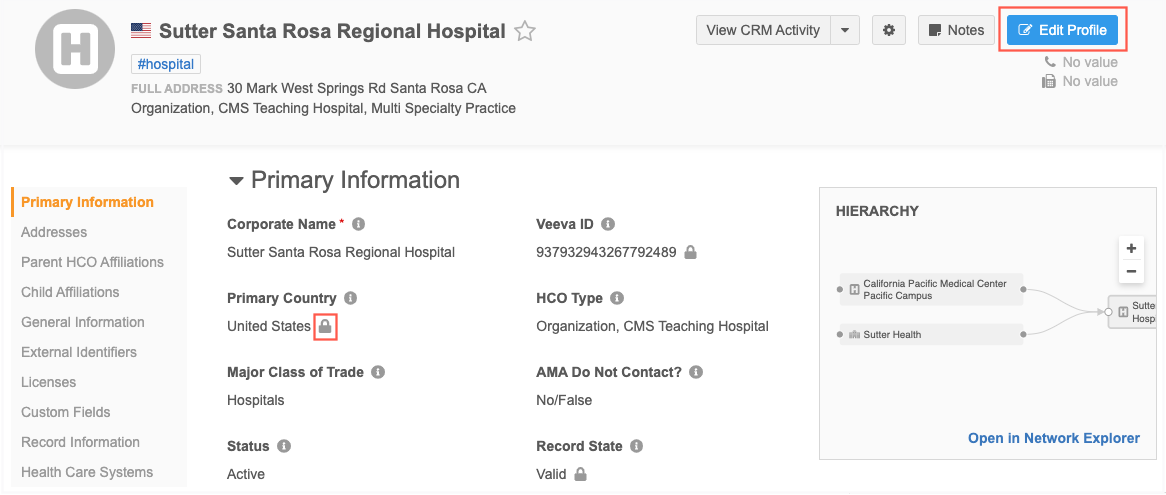Click info icon next to AMA Do Not Contact

[x=696, y=372]
